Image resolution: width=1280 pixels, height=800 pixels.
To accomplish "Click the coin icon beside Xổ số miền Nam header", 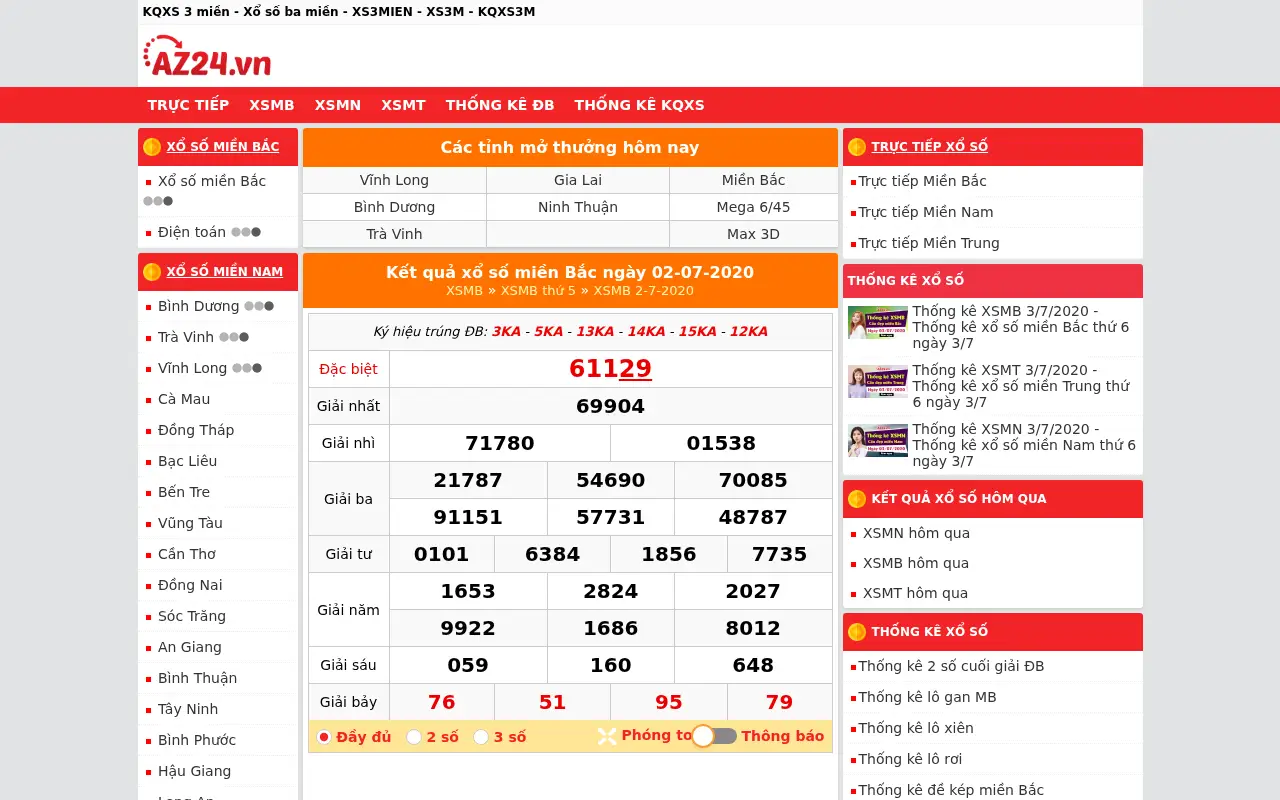I will [152, 272].
